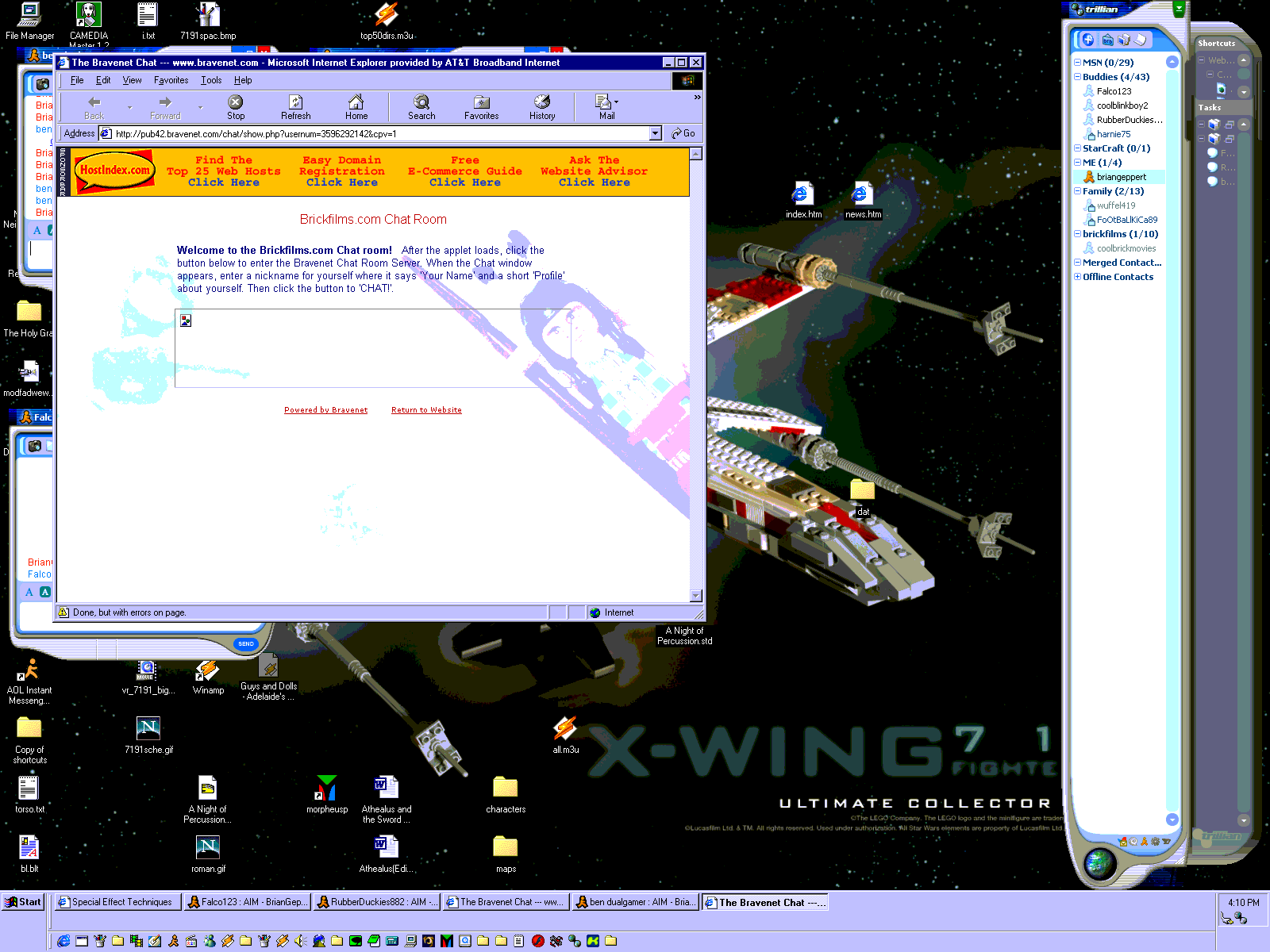Select the Winamp desktop shortcut
Viewport: 1270px width, 952px height.
(208, 678)
